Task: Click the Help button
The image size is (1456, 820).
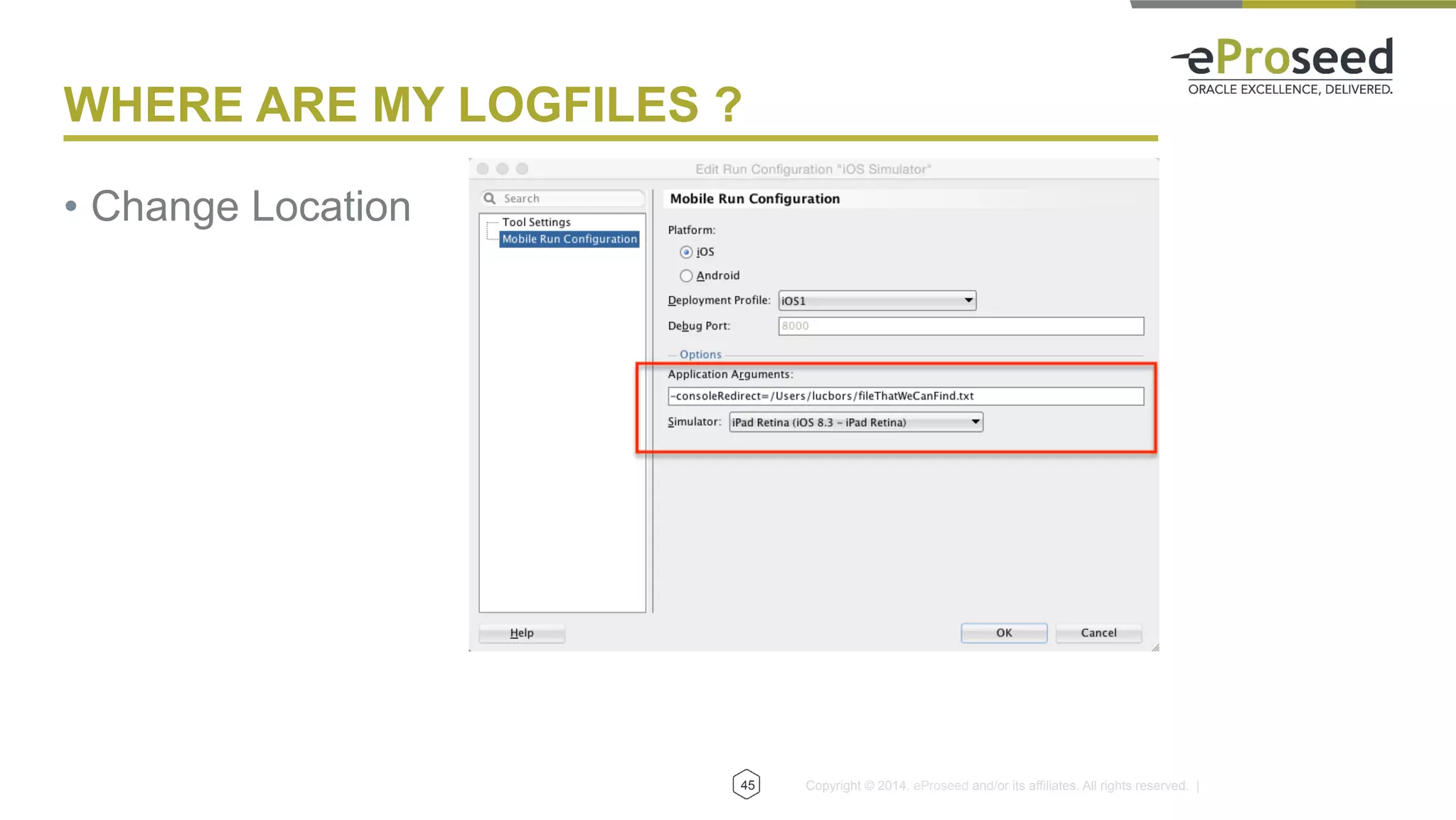Action: pos(522,633)
